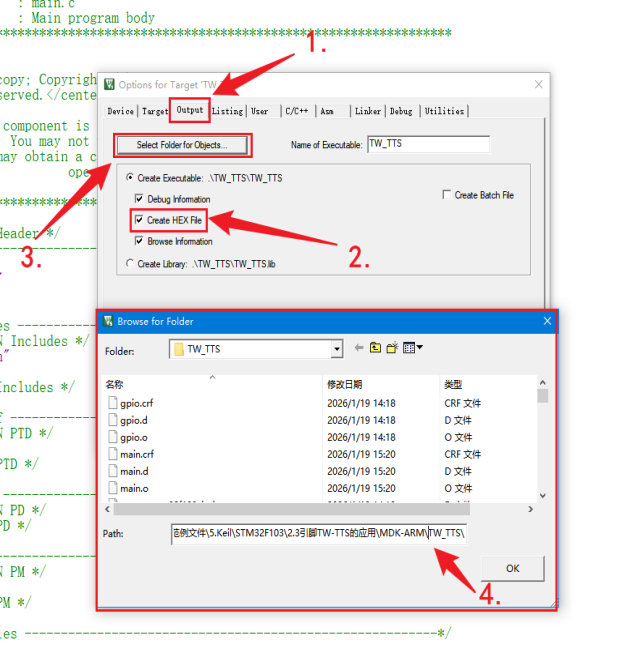Click the TW_TTS folder icon in combo
This screenshot has height=653, width=638.
179,349
